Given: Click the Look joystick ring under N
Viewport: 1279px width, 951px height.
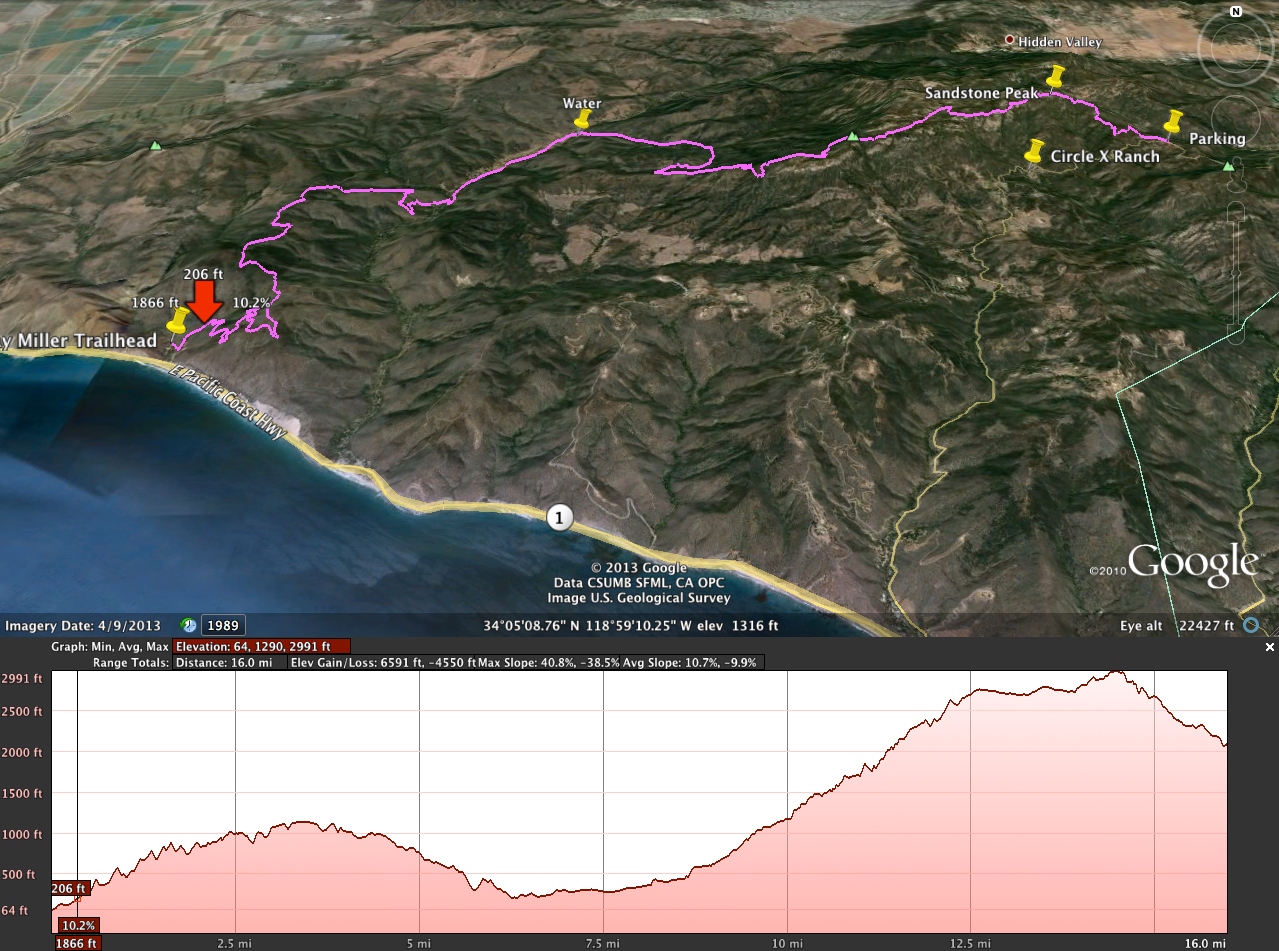Looking at the screenshot, I should [x=1236, y=47].
